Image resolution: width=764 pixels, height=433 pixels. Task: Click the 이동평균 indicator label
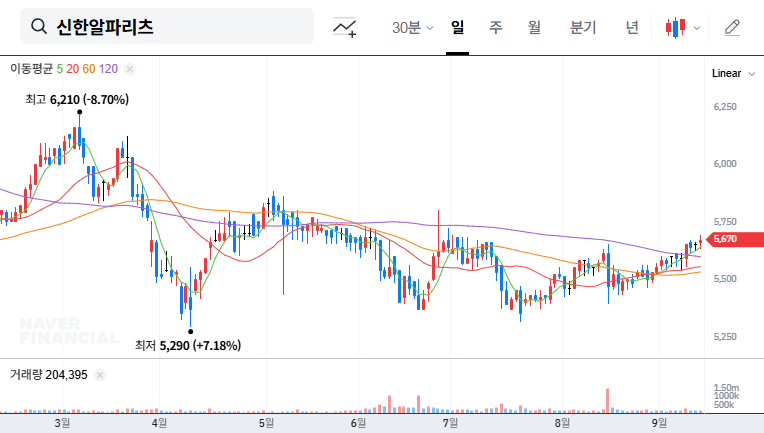click(31, 69)
